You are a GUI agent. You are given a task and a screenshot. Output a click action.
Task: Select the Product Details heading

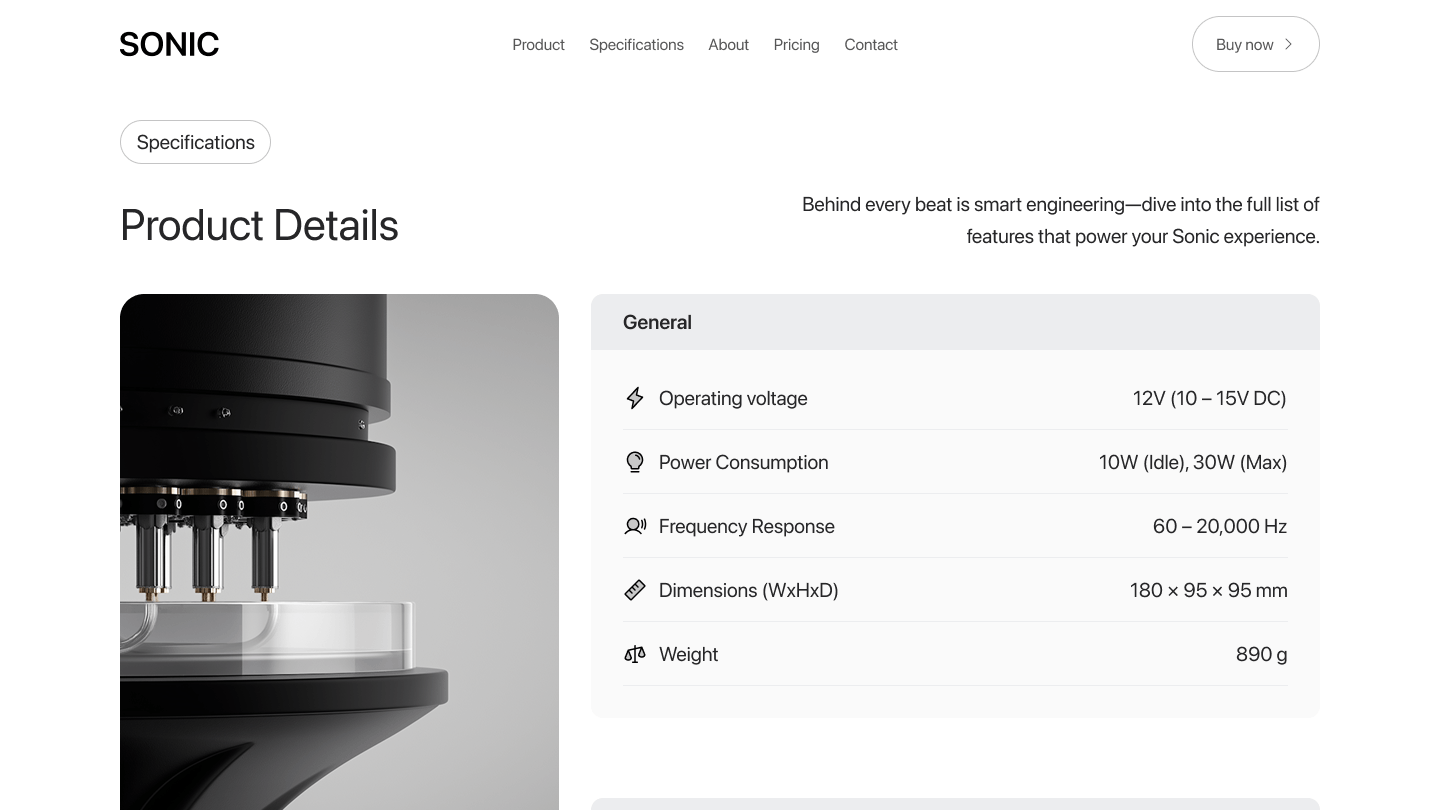pos(259,225)
